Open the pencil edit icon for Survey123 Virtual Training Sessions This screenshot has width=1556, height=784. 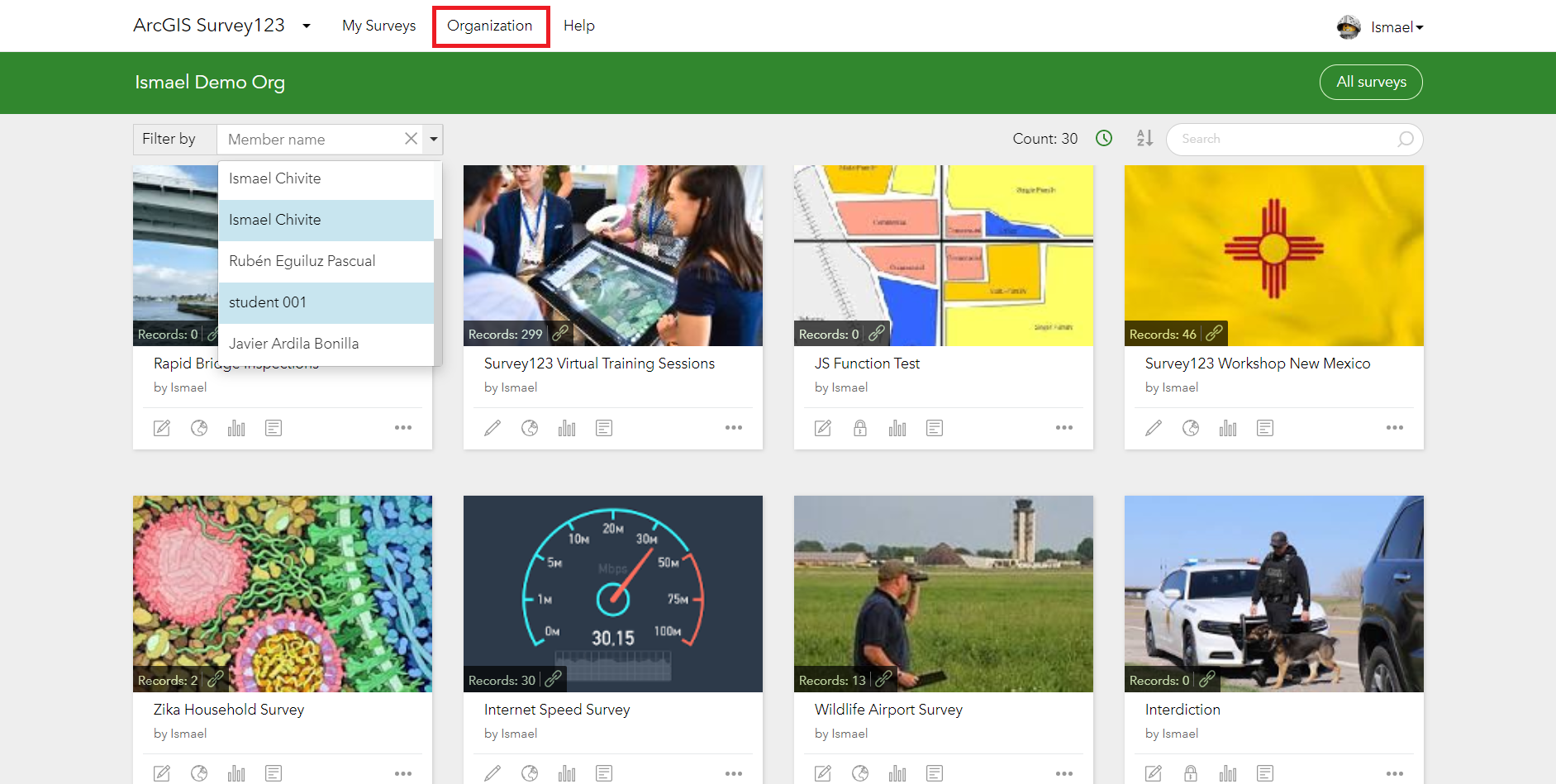(x=492, y=428)
